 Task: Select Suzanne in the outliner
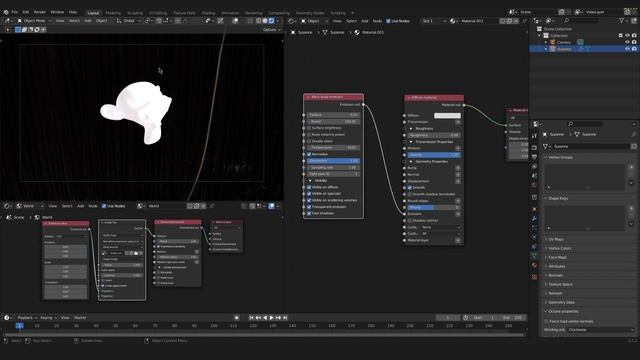coord(564,49)
